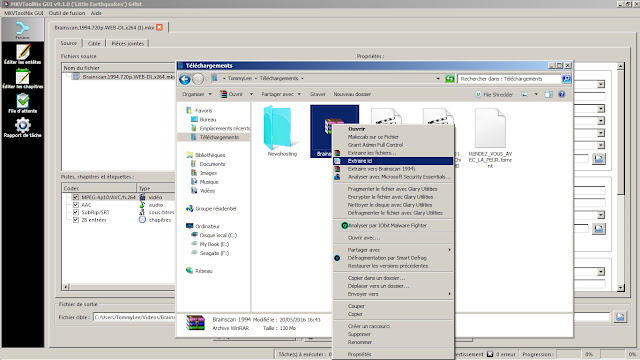Click Explorer back navigation arrow
640x360 pixels.
[x=184, y=79]
